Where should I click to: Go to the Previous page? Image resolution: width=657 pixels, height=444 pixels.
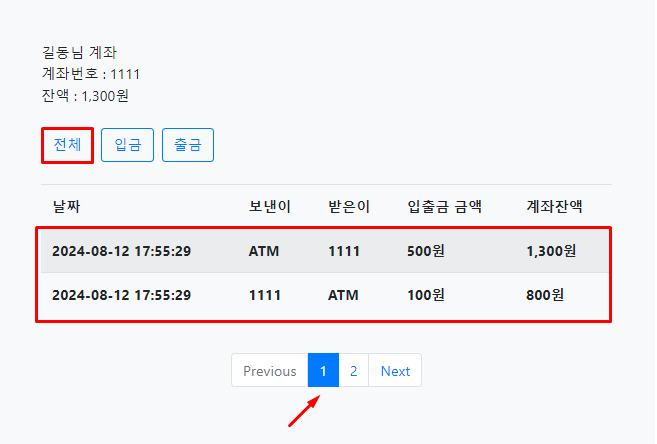[269, 370]
